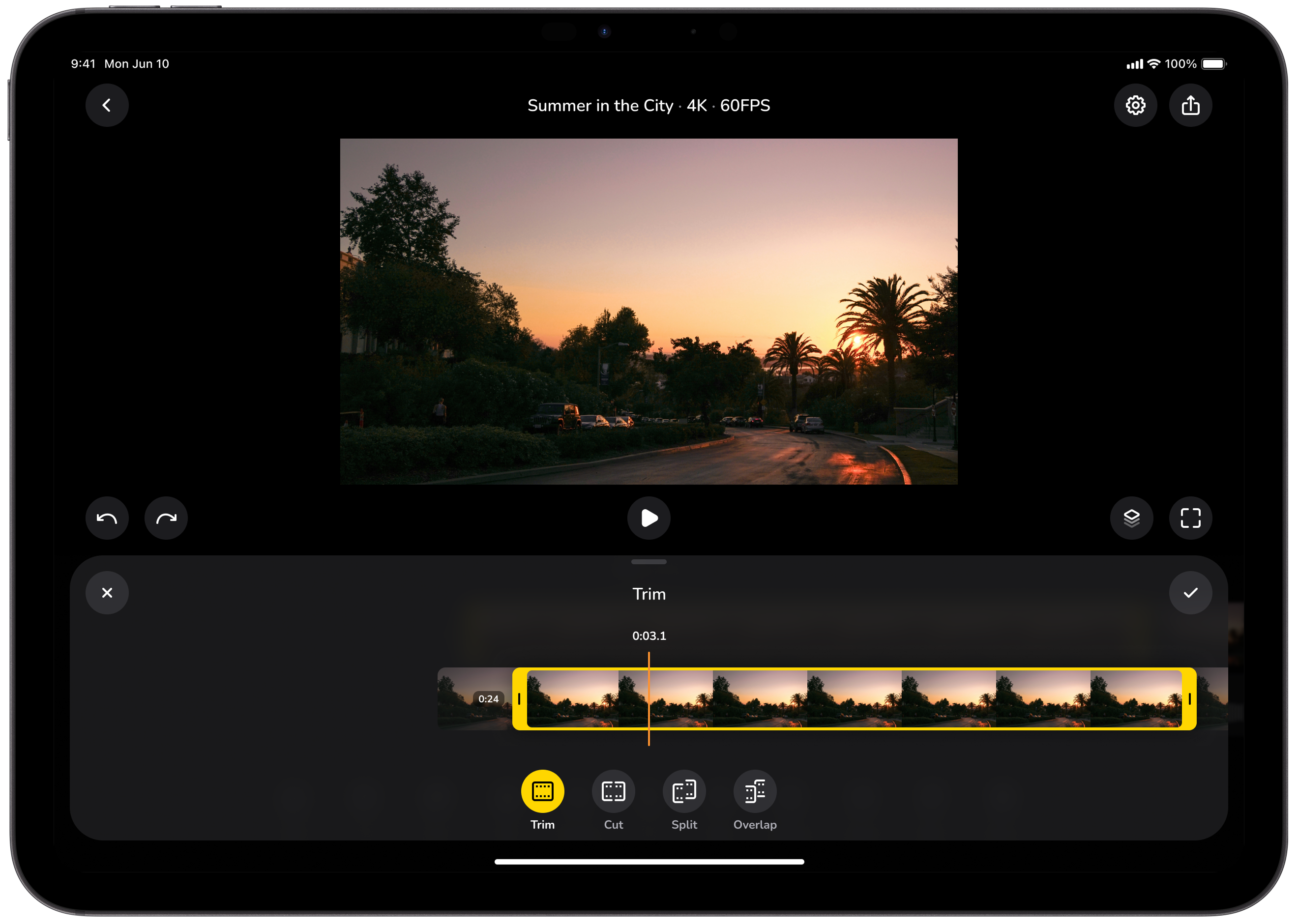The image size is (1298, 924).
Task: Select the Cut tool
Action: (613, 791)
